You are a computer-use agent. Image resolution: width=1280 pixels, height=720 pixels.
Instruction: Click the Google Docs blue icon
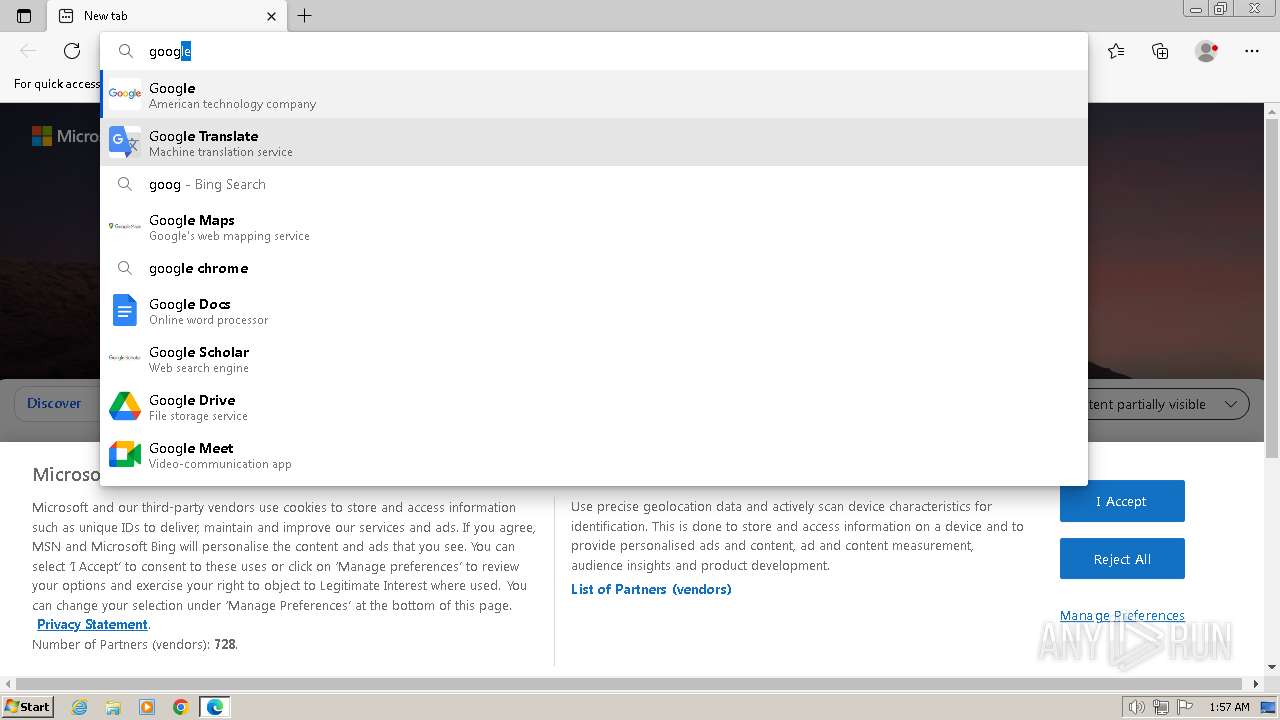125,310
